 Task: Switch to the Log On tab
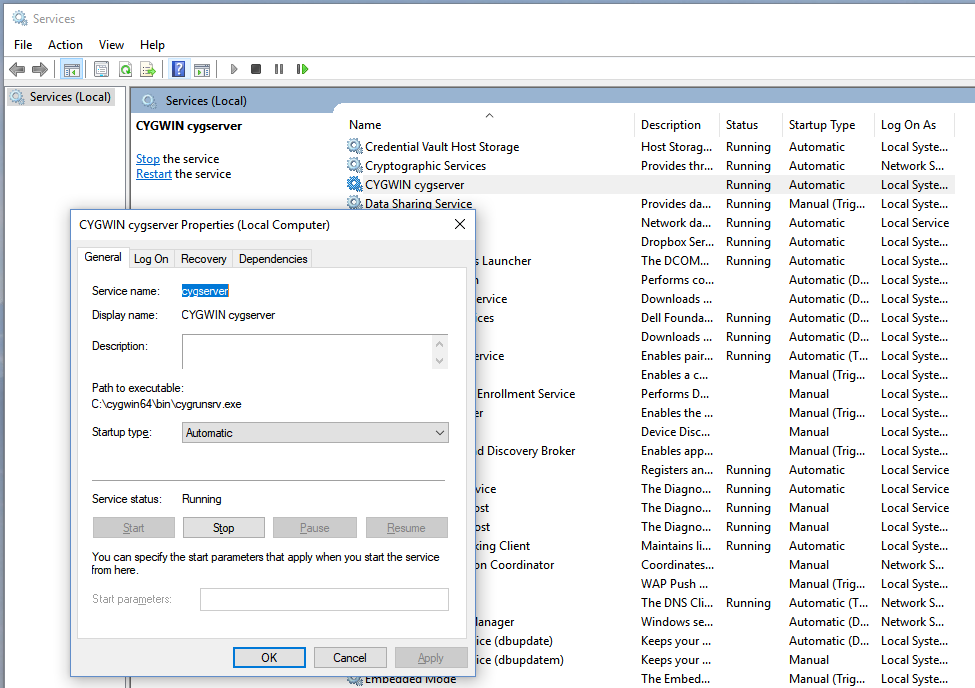151,259
